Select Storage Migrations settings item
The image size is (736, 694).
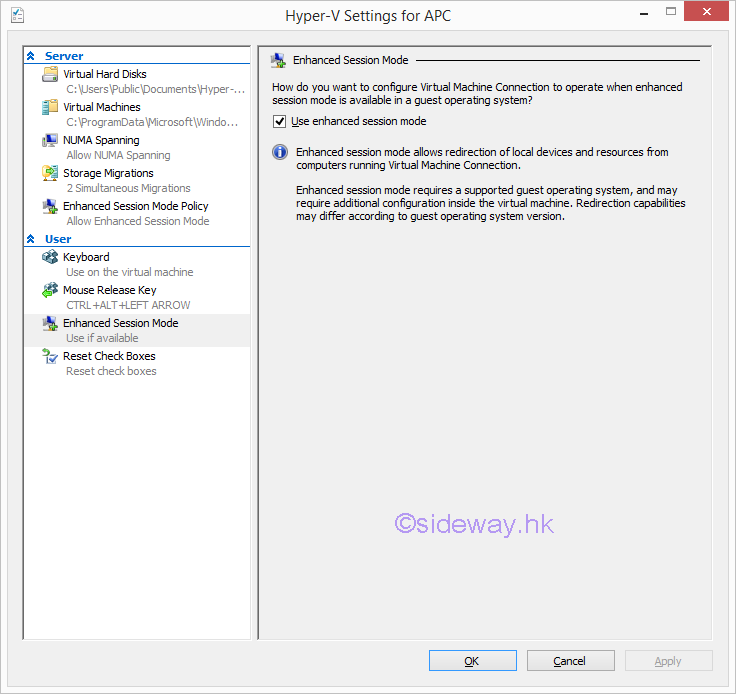[x=108, y=173]
